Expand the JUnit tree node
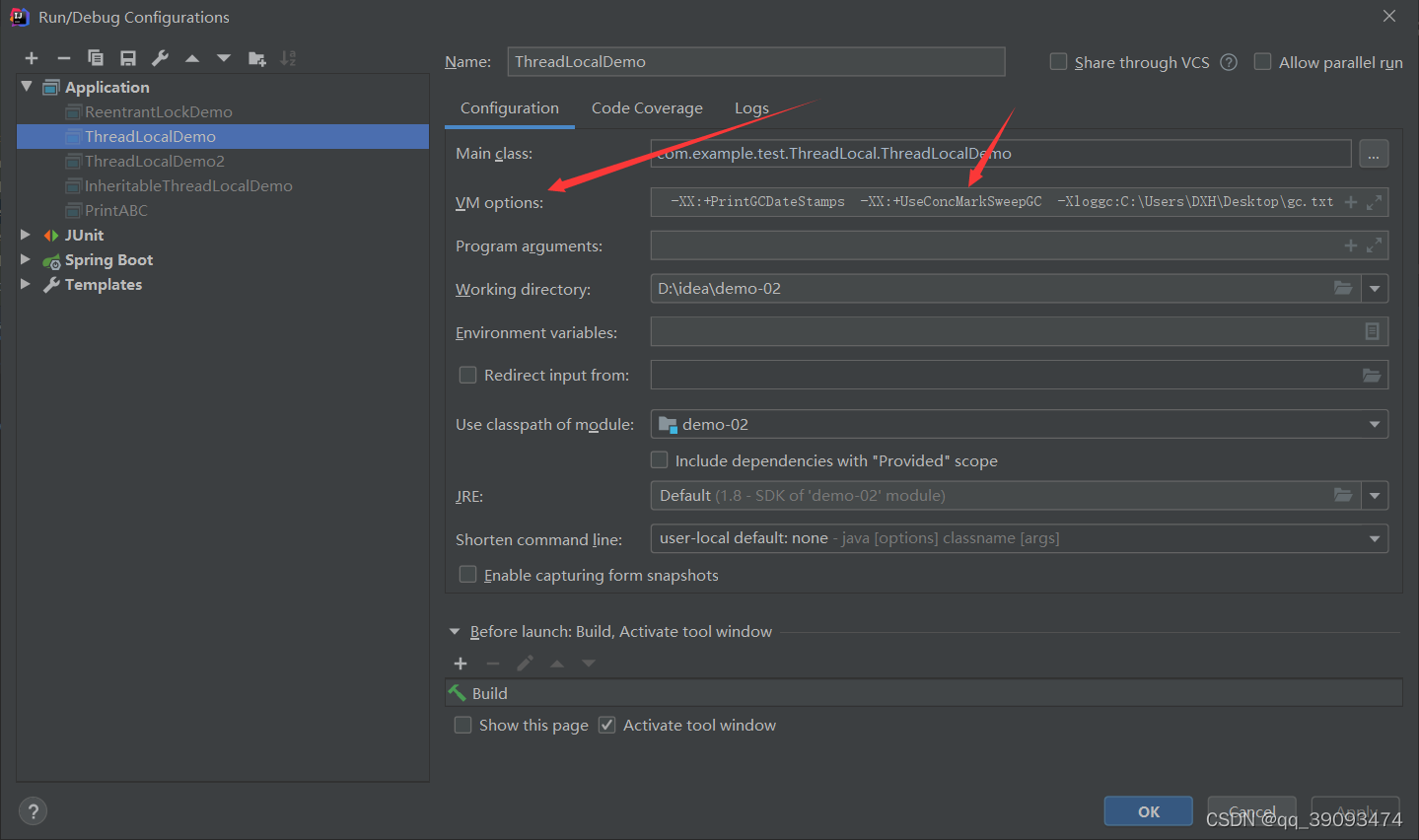This screenshot has height=840, width=1419. [x=27, y=235]
